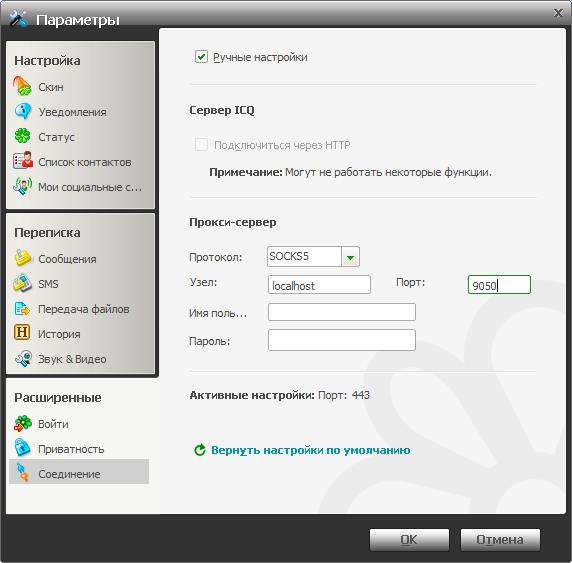Click the История H icon

click(22, 332)
